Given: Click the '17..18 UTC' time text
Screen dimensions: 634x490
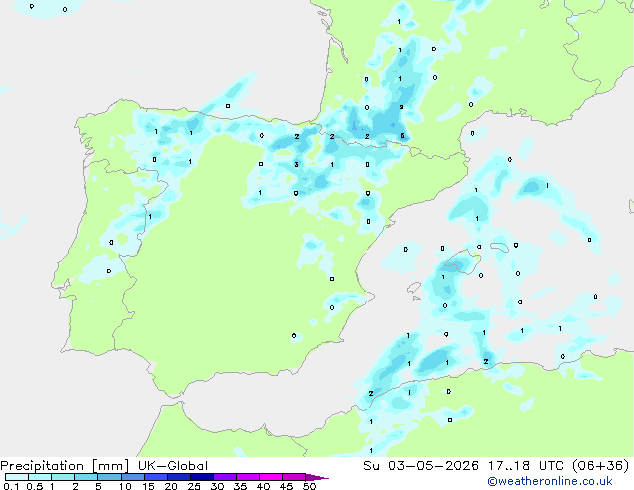Looking at the screenshot, I should [x=526, y=466].
